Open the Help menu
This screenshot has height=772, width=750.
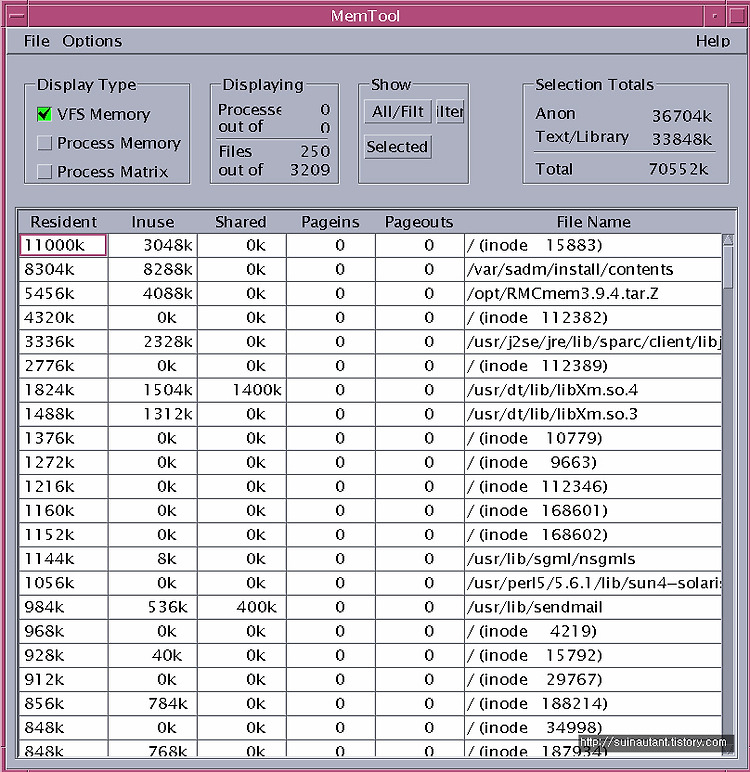pos(713,41)
